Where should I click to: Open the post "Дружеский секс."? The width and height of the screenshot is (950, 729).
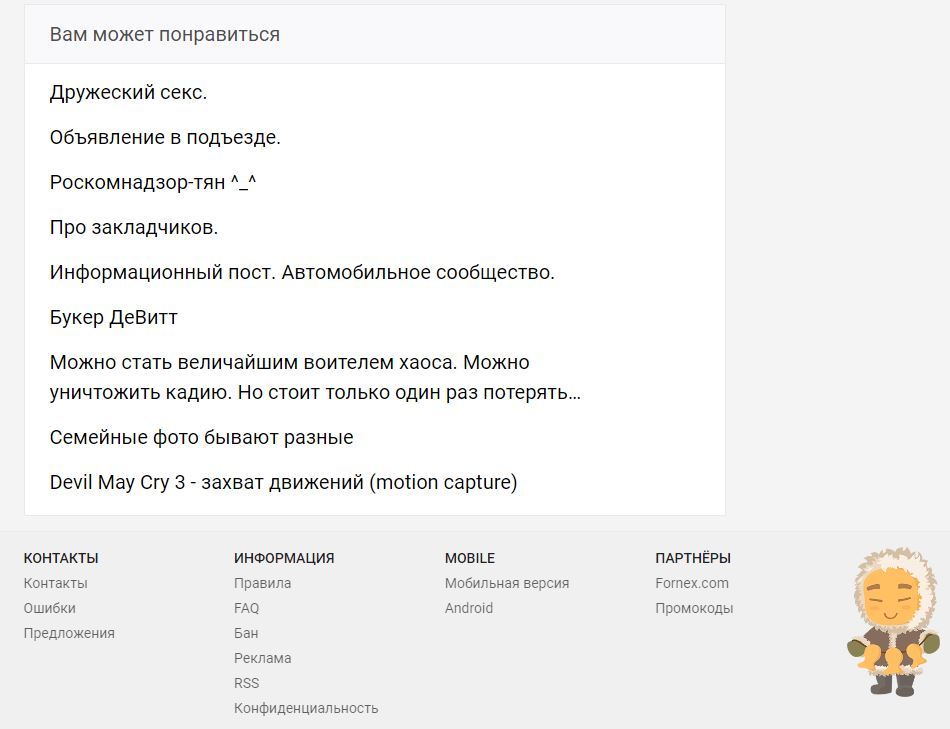pos(128,93)
